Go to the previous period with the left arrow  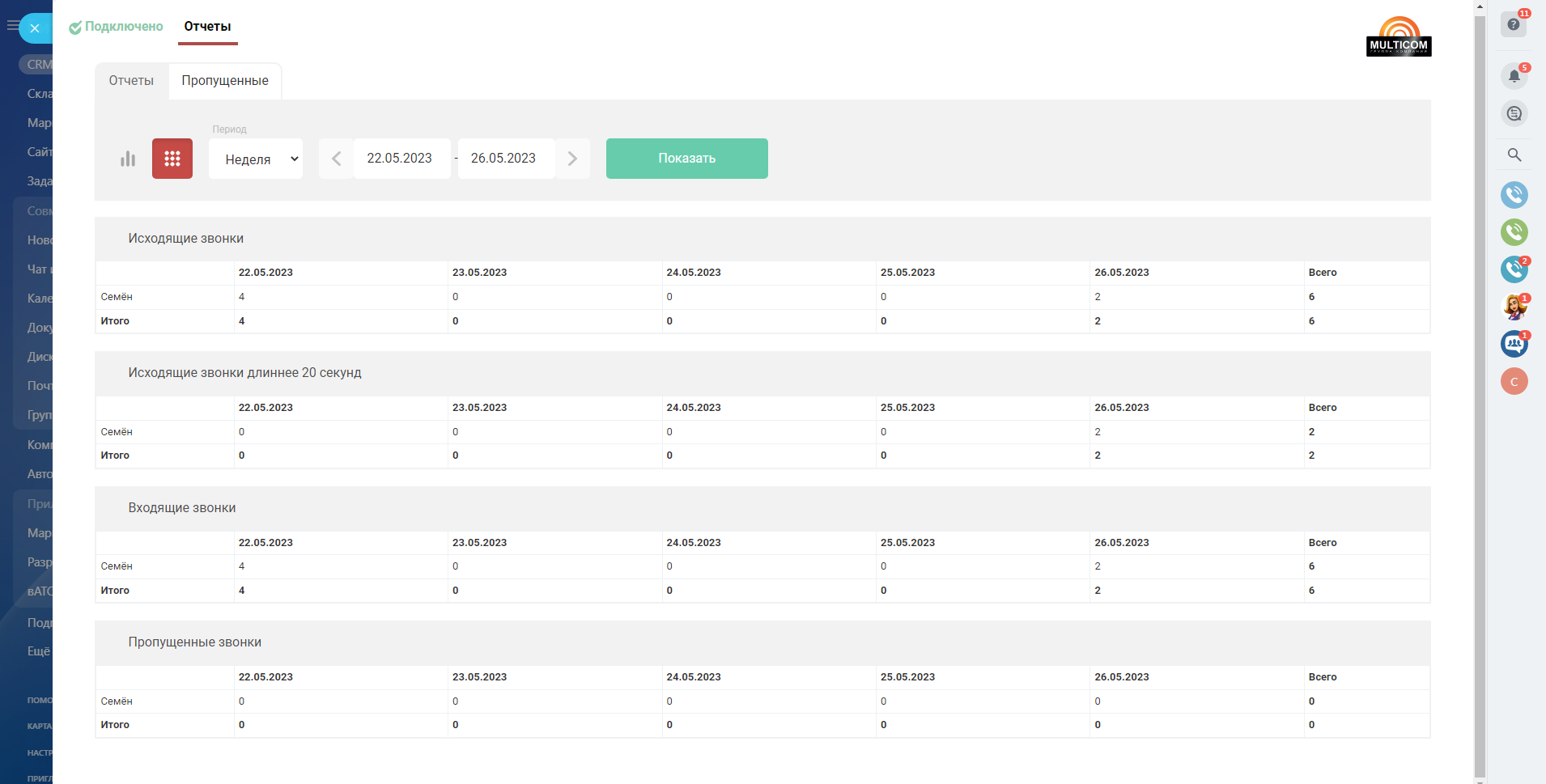coord(336,159)
